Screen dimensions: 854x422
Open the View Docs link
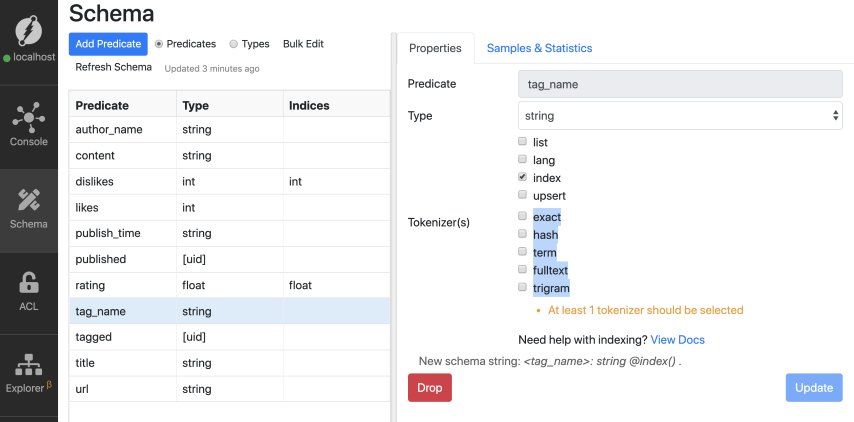coord(677,340)
